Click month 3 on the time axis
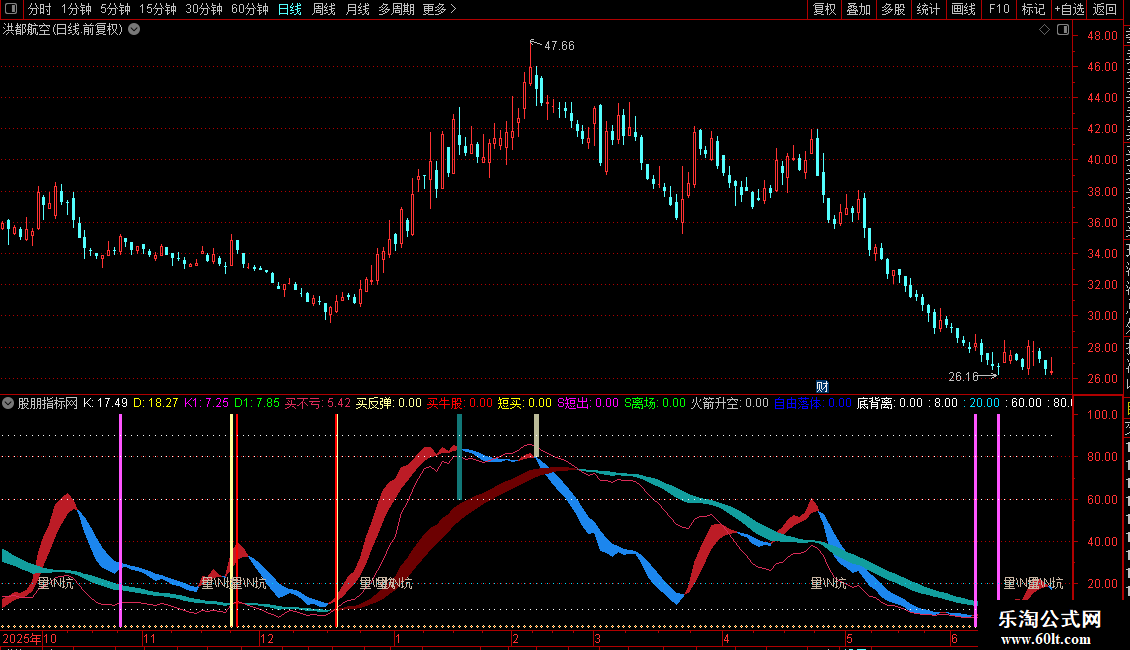 [x=597, y=638]
